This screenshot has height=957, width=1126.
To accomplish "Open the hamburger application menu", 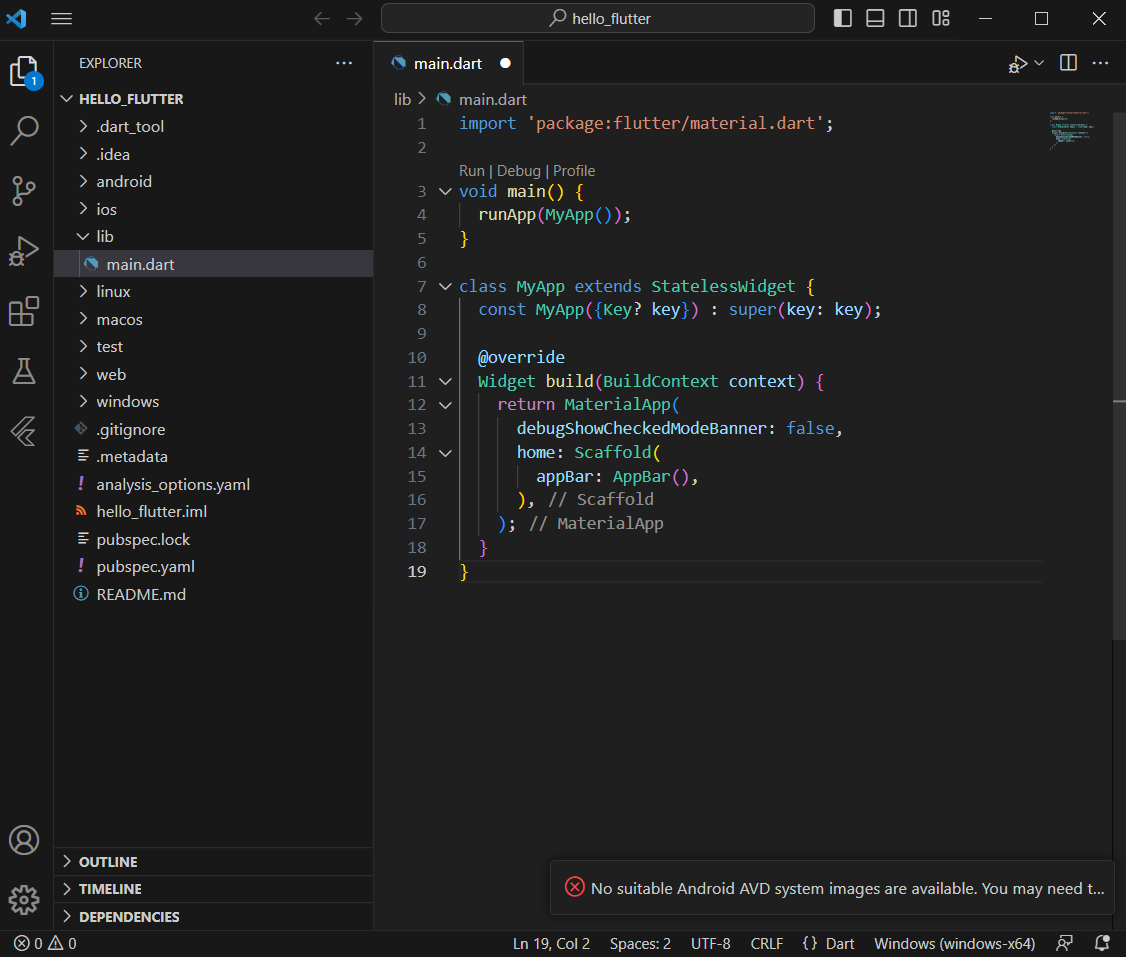I will pos(62,19).
